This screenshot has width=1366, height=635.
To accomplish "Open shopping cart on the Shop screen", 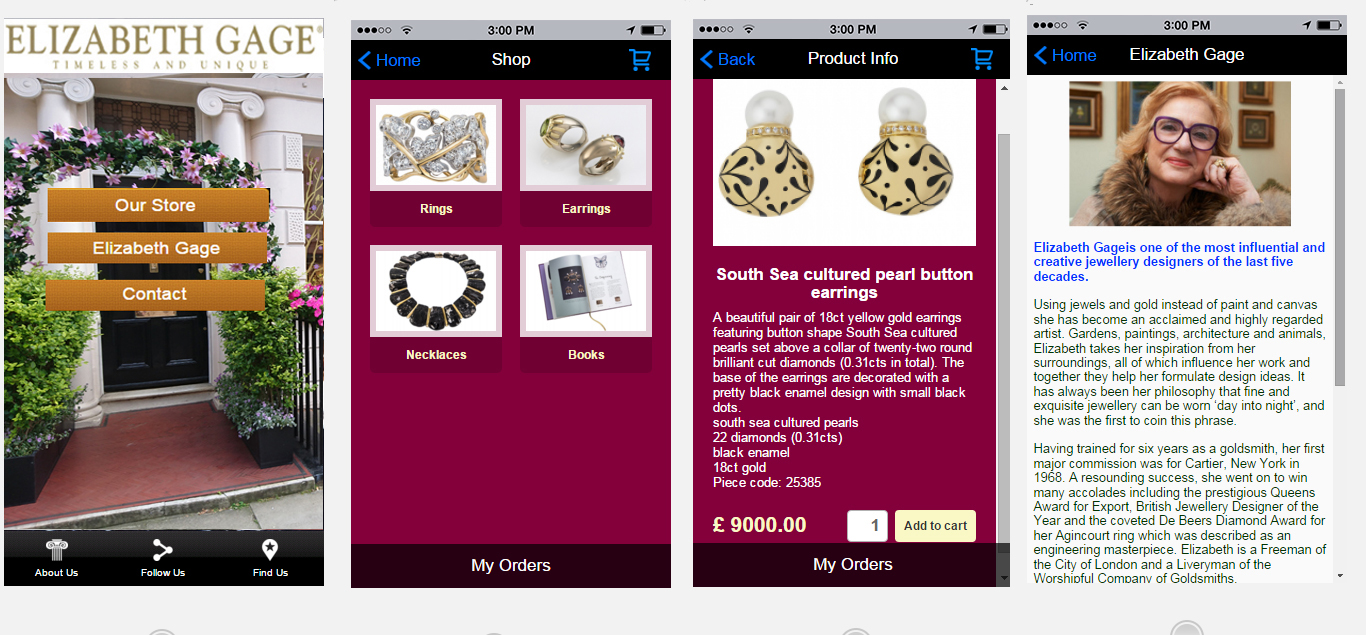I will [640, 60].
